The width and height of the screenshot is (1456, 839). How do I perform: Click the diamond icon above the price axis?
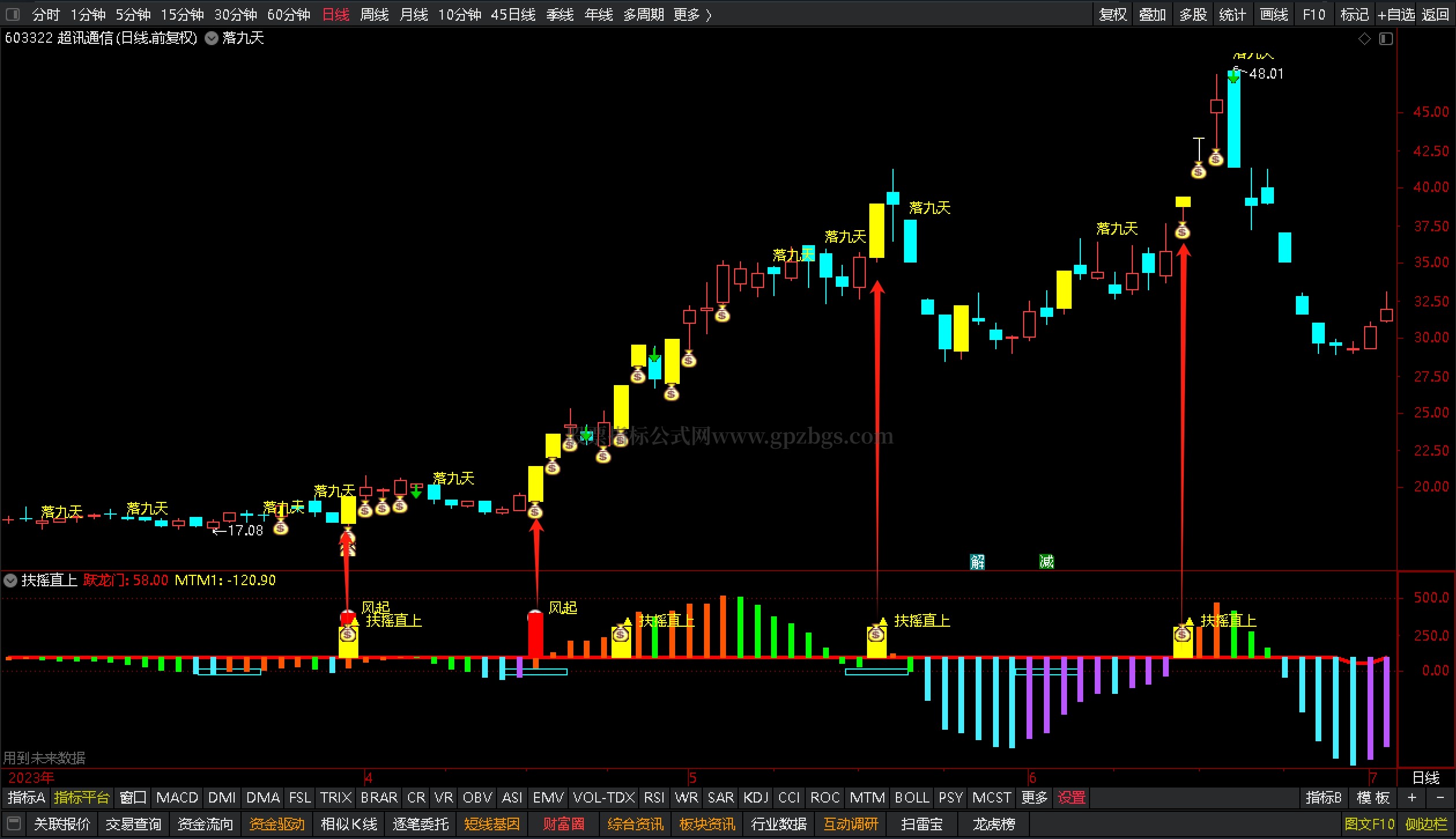[x=1365, y=39]
